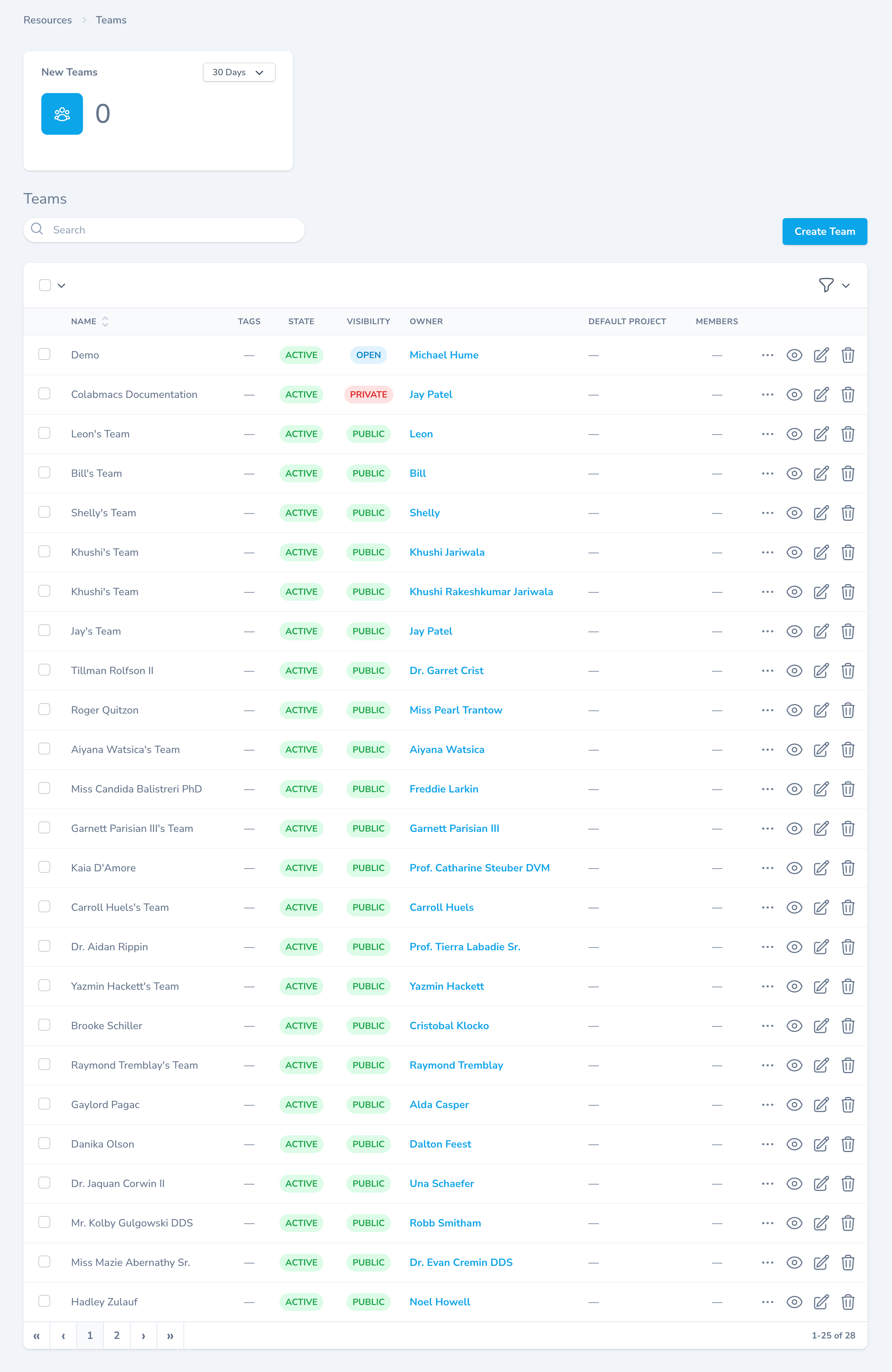The image size is (892, 1372).
Task: View Hadley Zulauf team details
Action: point(794,1302)
